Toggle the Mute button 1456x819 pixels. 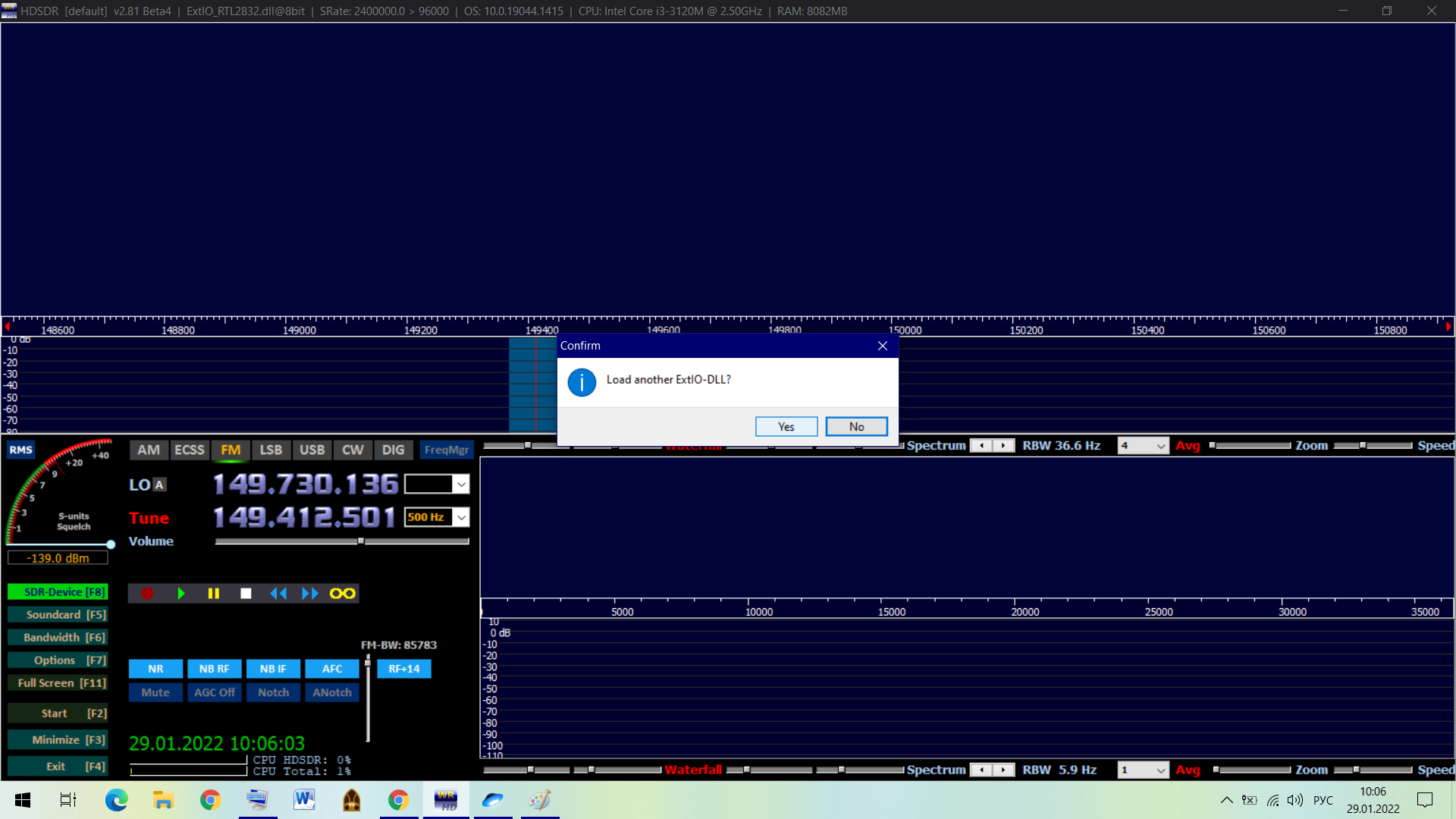[x=155, y=692]
